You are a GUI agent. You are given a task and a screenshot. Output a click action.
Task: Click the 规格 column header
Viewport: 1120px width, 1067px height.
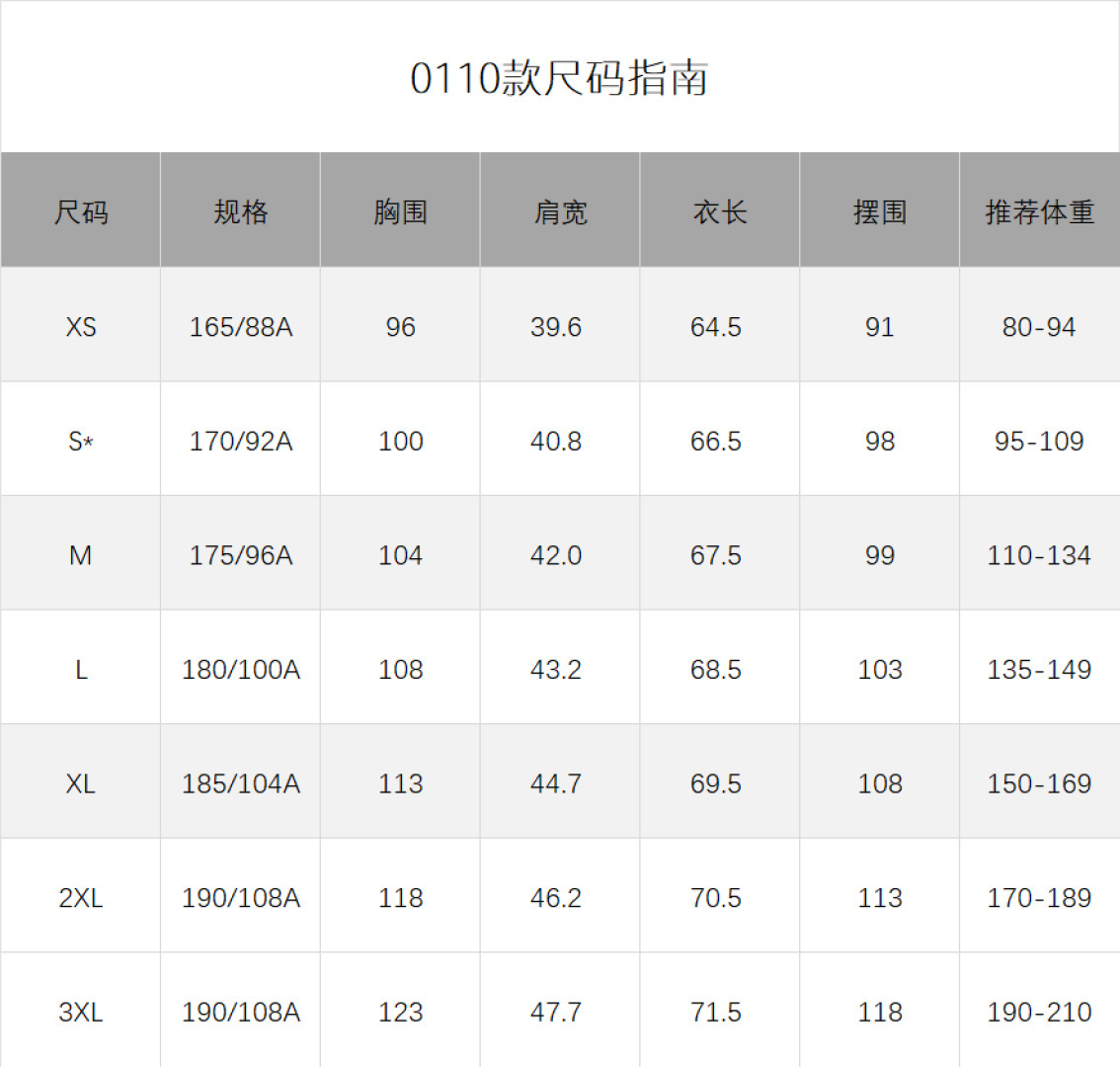(x=241, y=211)
